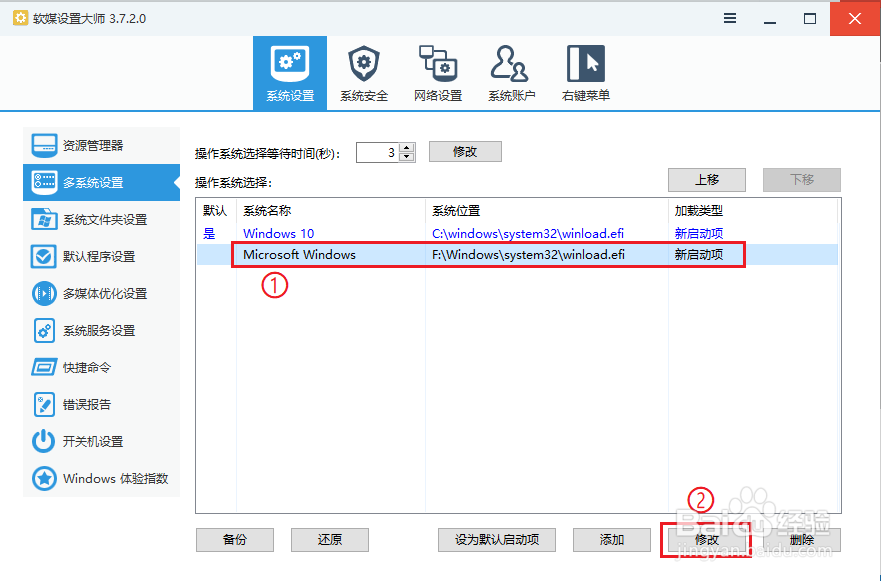Open 系统服务设置 in the sidebar
Screen dimensions: 881x581
tap(102, 330)
